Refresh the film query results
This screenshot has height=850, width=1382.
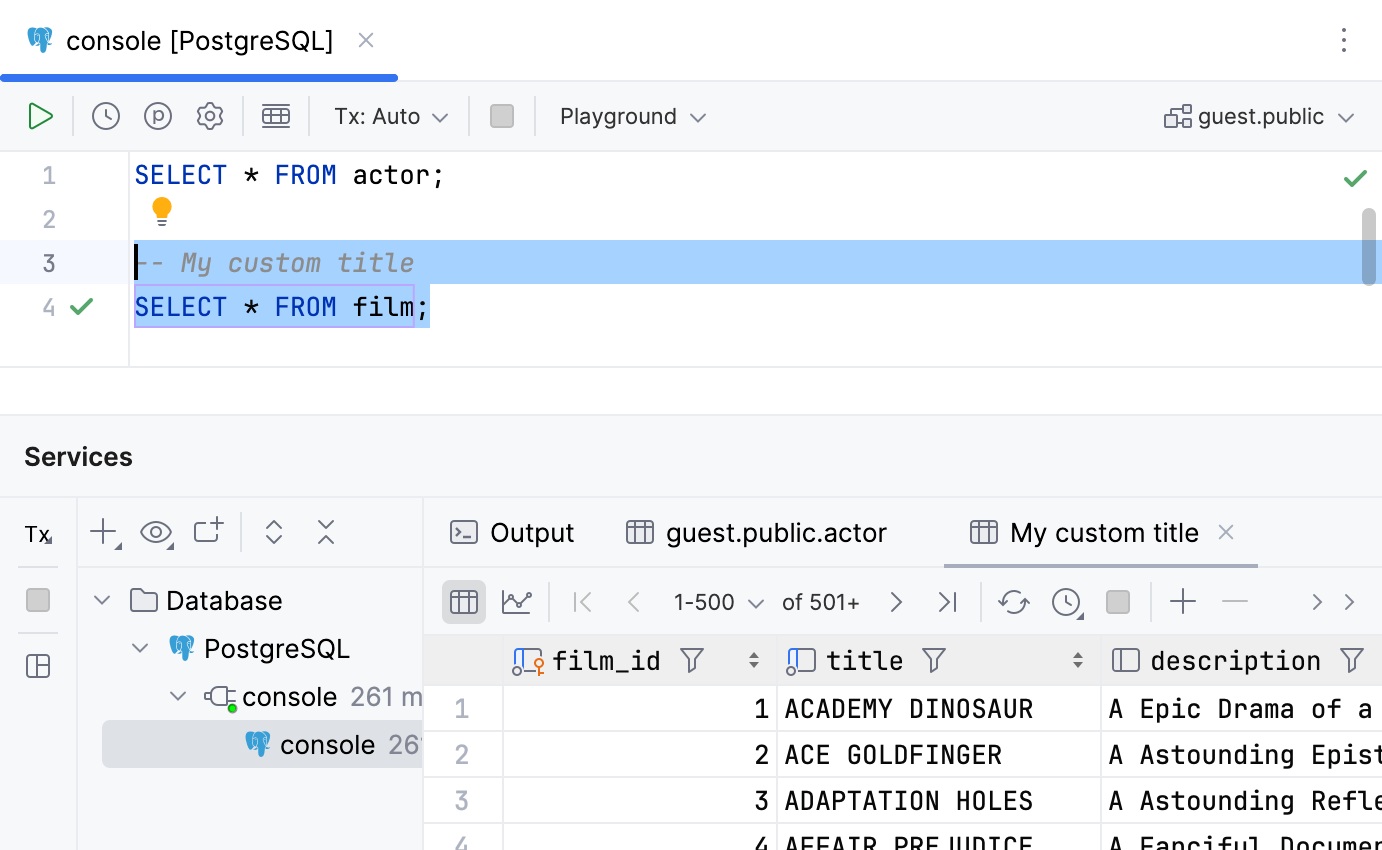click(1014, 601)
